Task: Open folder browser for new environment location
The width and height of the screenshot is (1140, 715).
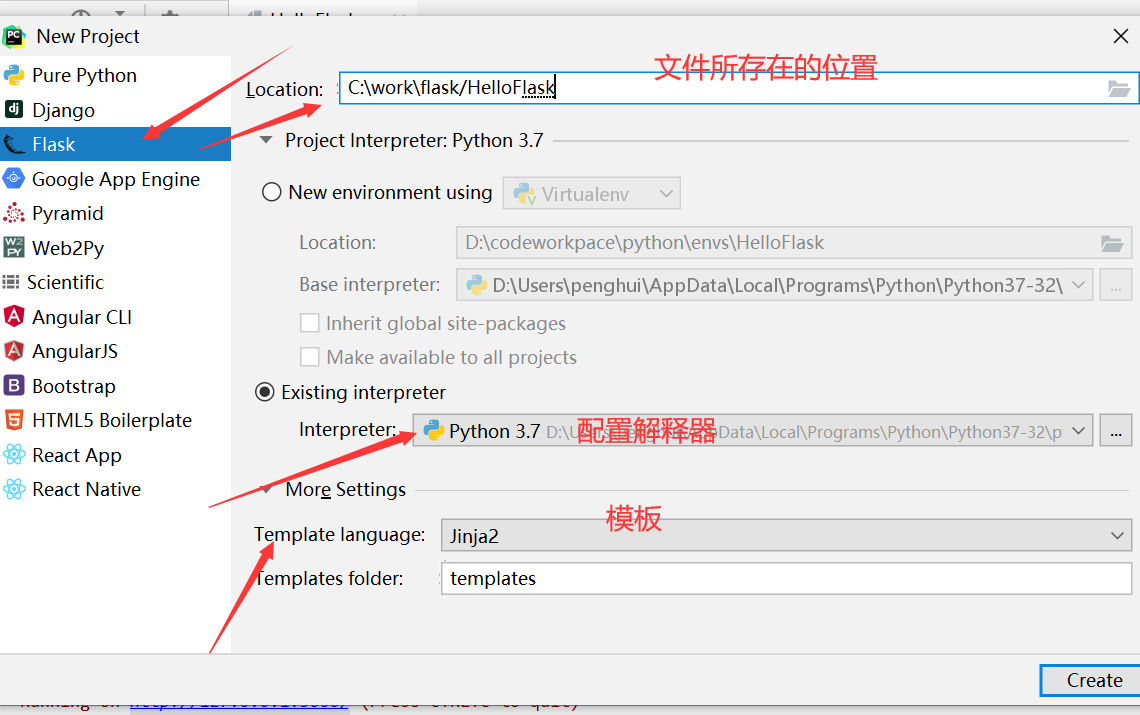Action: point(1112,243)
